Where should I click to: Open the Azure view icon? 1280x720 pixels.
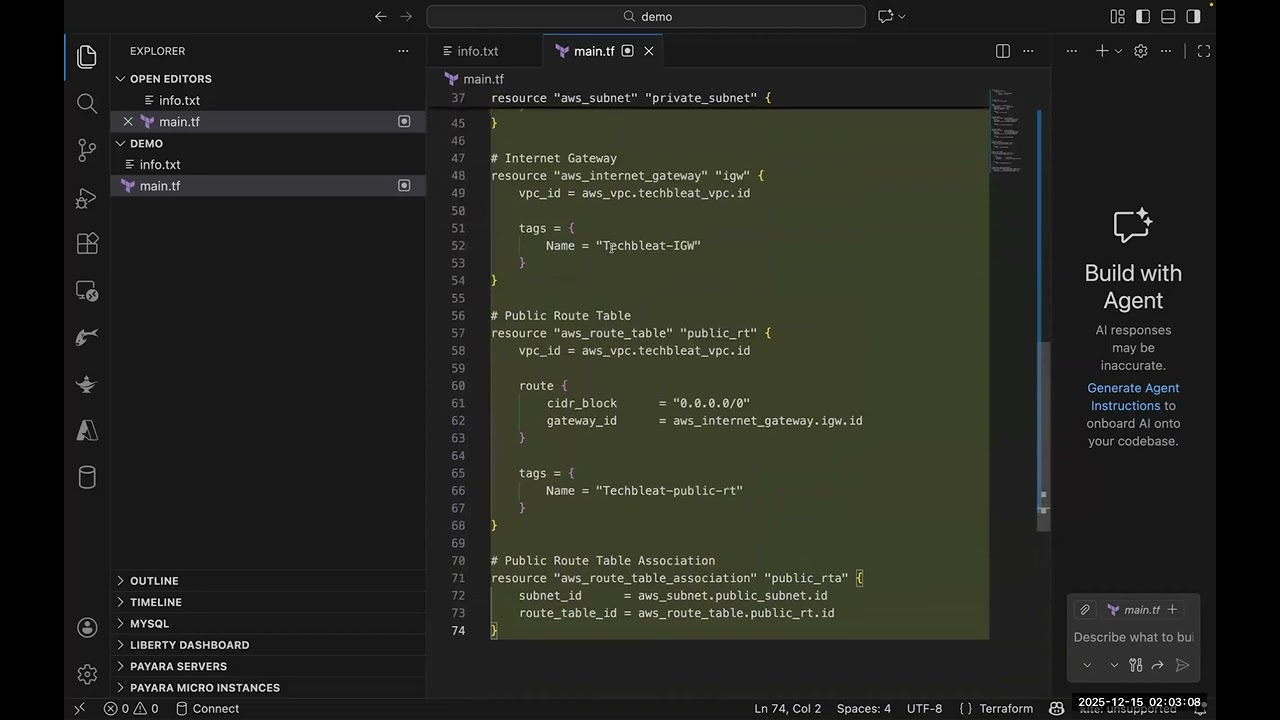pos(87,431)
